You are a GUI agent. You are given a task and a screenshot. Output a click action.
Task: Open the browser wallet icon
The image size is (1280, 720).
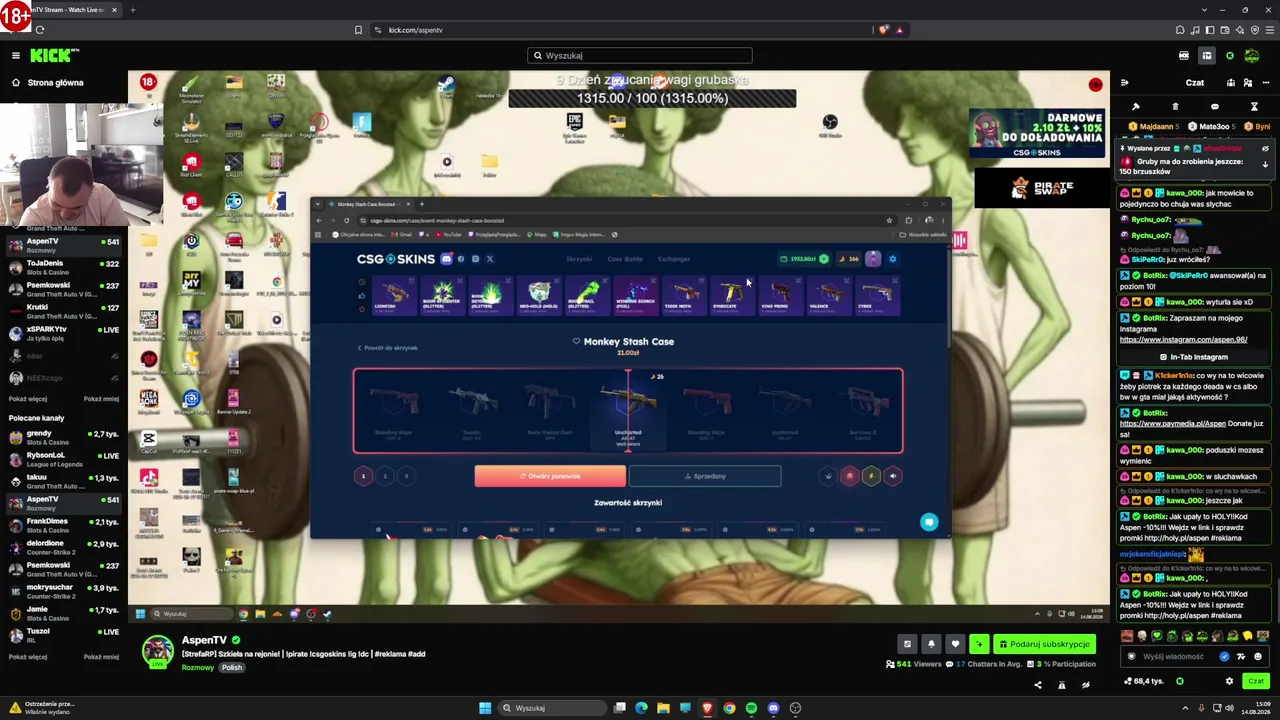click(1224, 30)
